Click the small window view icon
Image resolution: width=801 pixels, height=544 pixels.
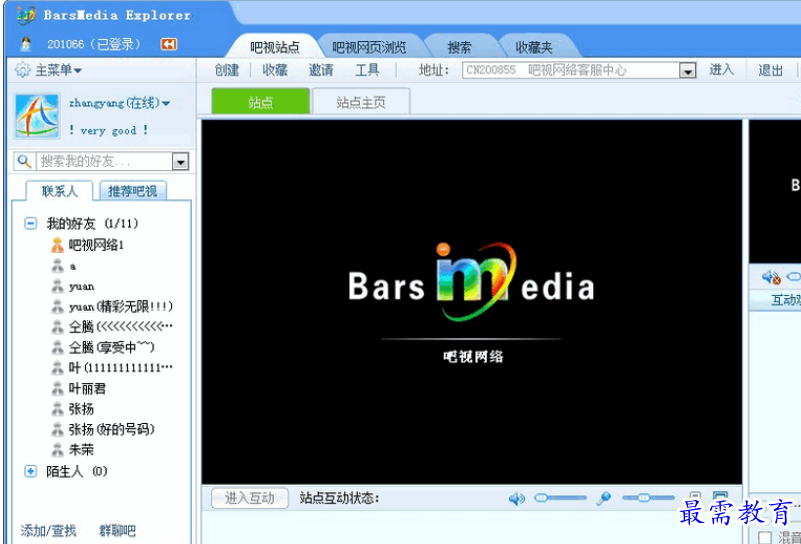coord(695,496)
